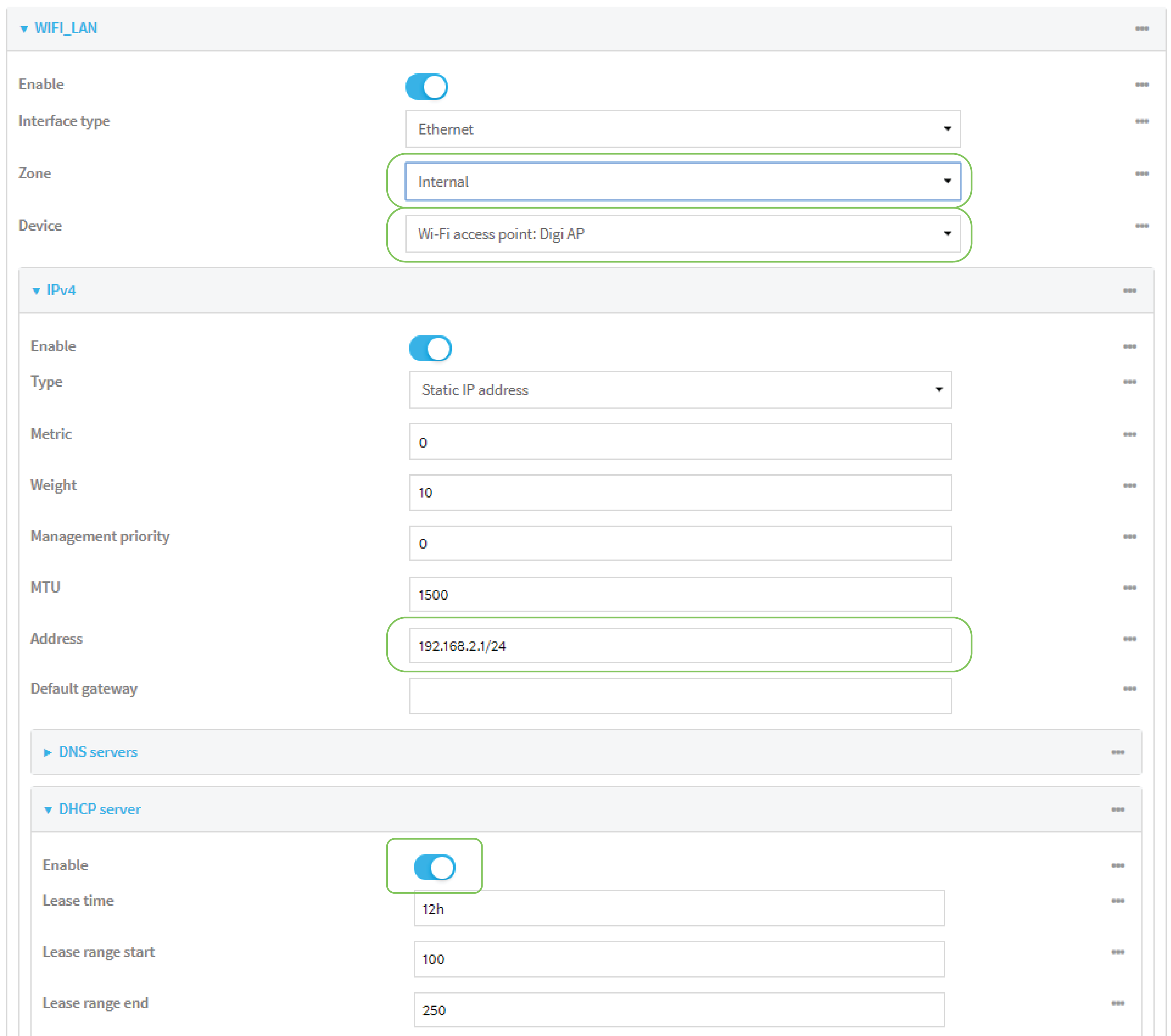Click the ellipsis icon beside Metric field
Image resolution: width=1171 pixels, height=1036 pixels.
1129,434
